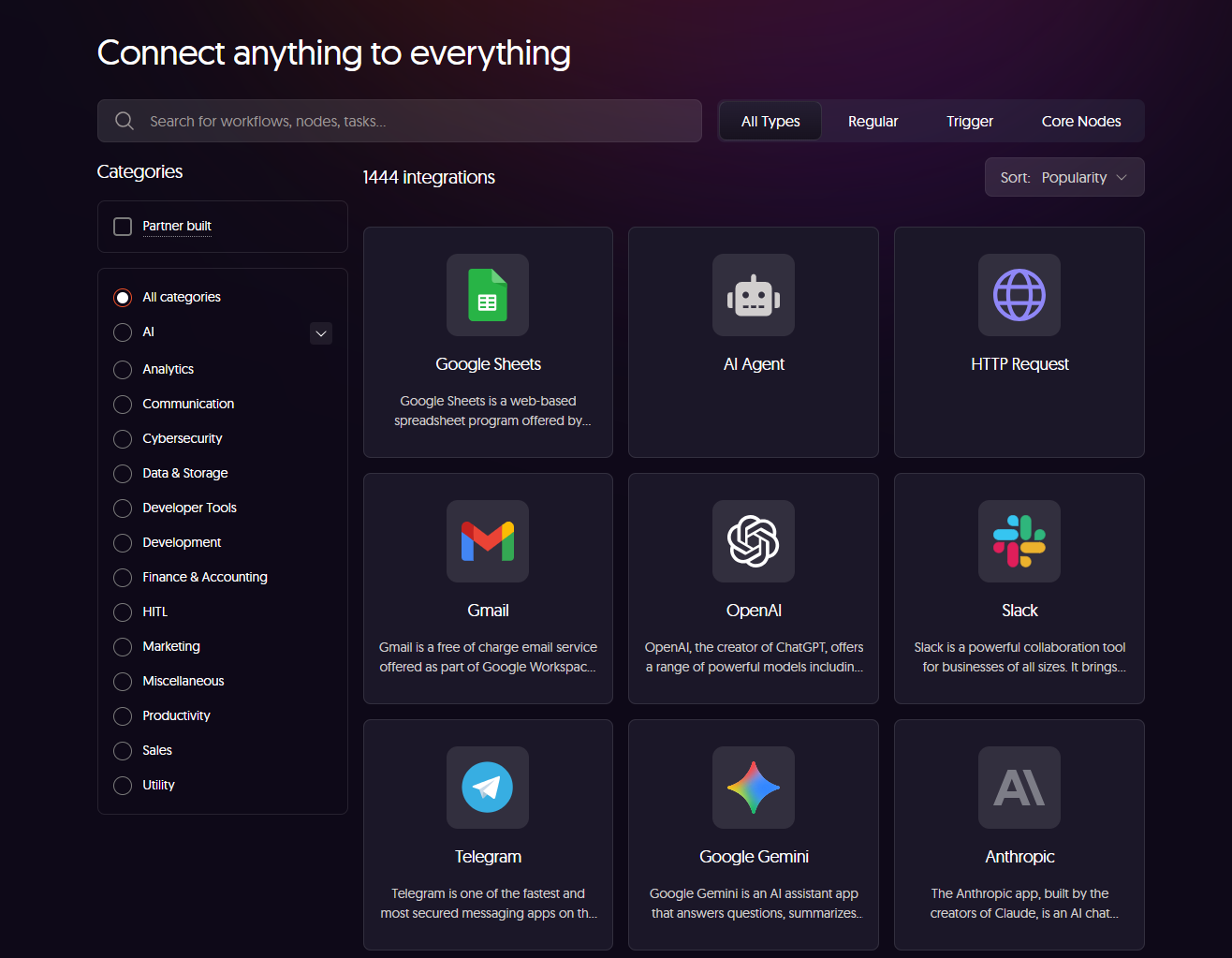1232x958 pixels.
Task: Enable the Partner built checkbox
Action: click(123, 227)
